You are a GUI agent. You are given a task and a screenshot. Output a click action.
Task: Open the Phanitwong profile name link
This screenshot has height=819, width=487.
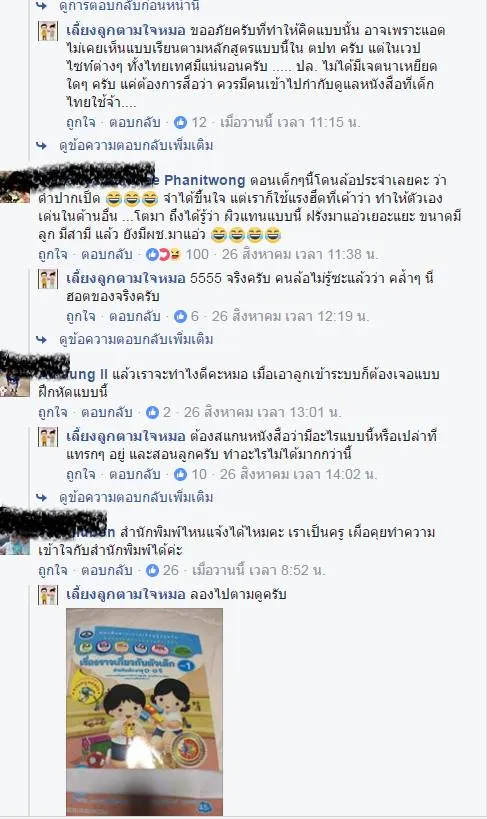[204, 181]
